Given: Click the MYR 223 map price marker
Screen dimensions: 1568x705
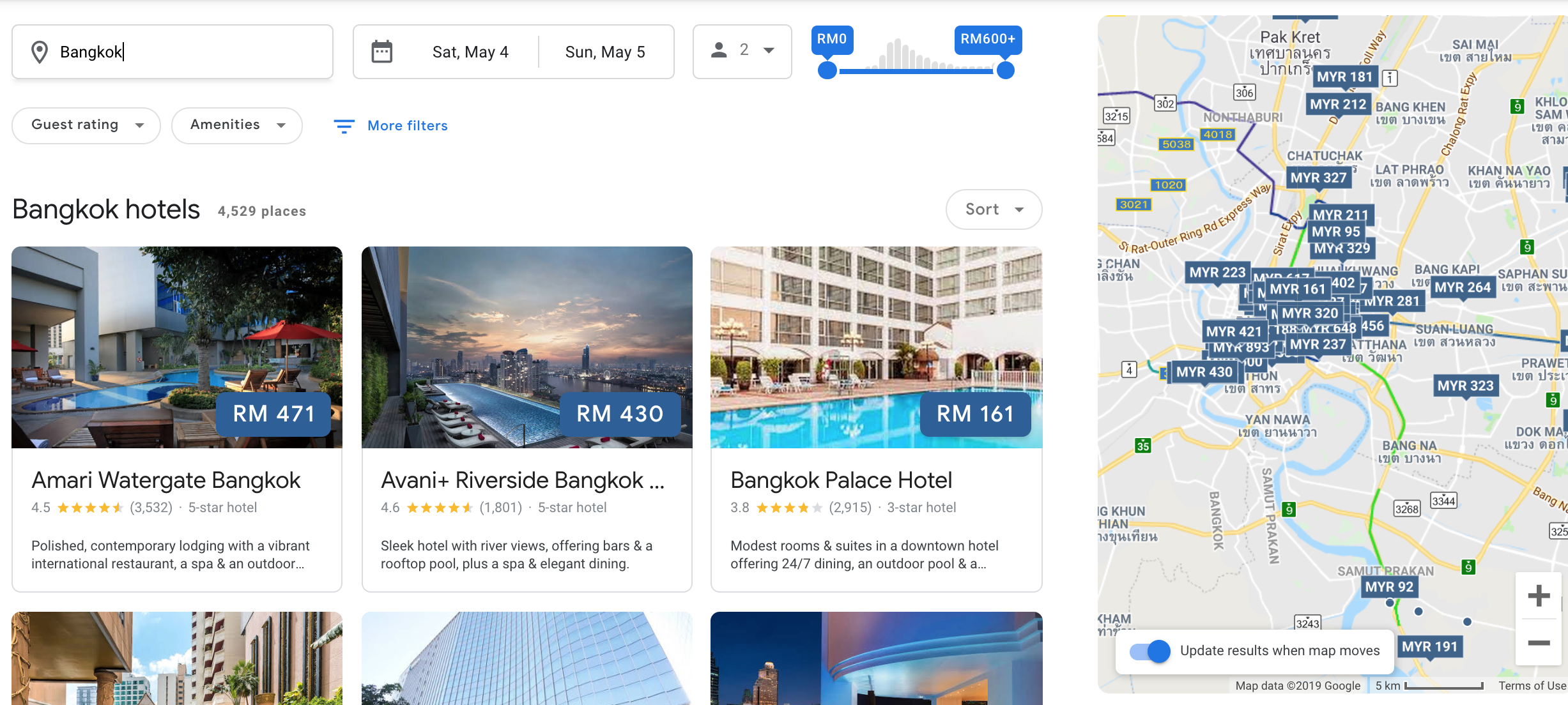Looking at the screenshot, I should [x=1217, y=273].
